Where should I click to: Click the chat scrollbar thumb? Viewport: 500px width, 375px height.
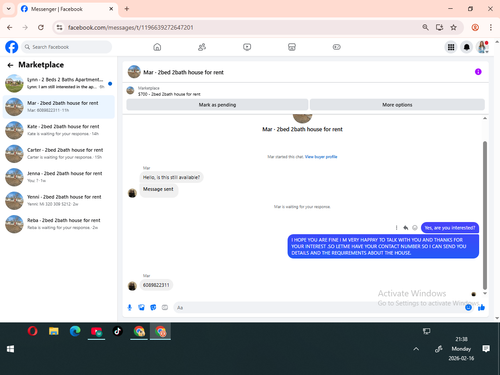(485, 215)
